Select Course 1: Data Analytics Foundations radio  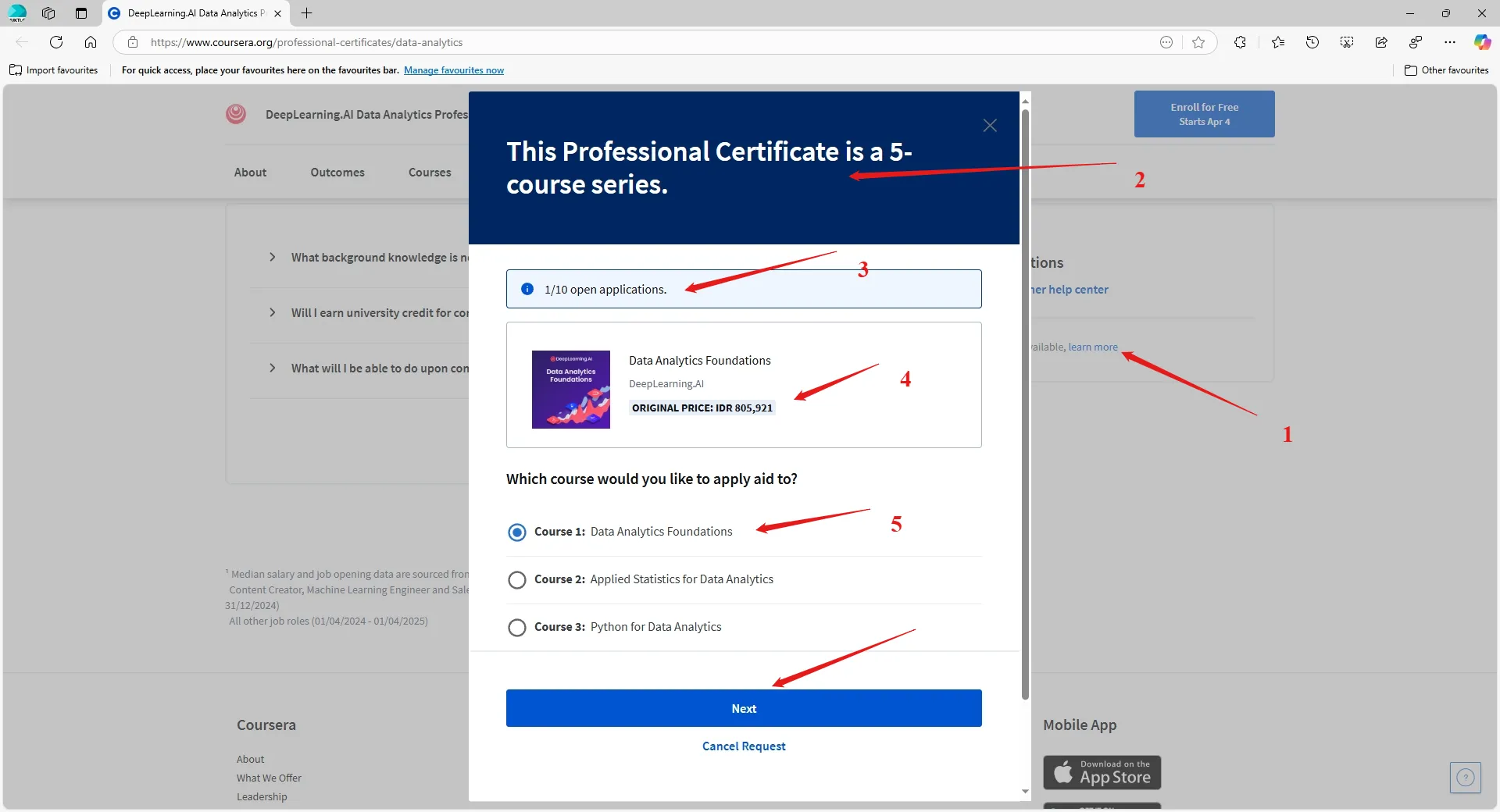pyautogui.click(x=517, y=532)
